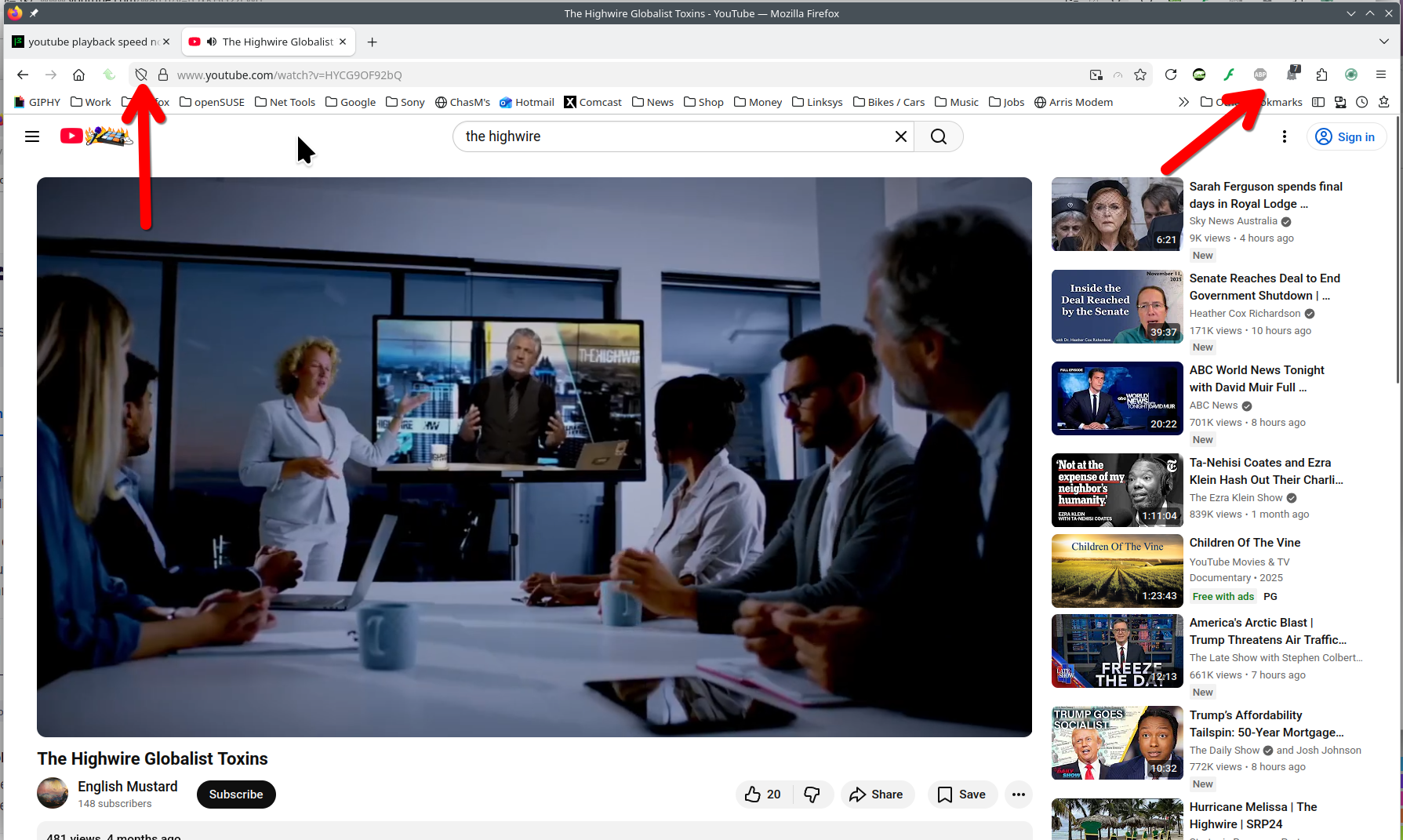Click the Adblock Plus extension icon
This screenshot has height=840, width=1403.
1259,75
